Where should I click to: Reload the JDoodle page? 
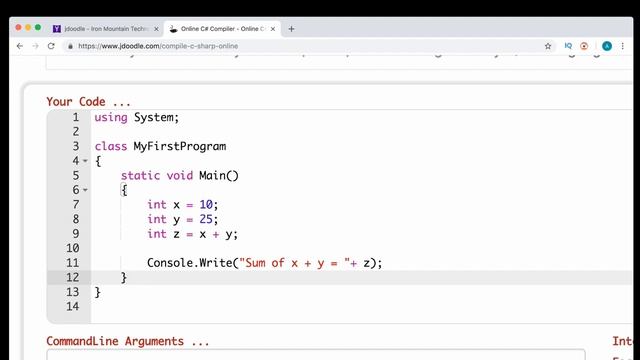51,46
